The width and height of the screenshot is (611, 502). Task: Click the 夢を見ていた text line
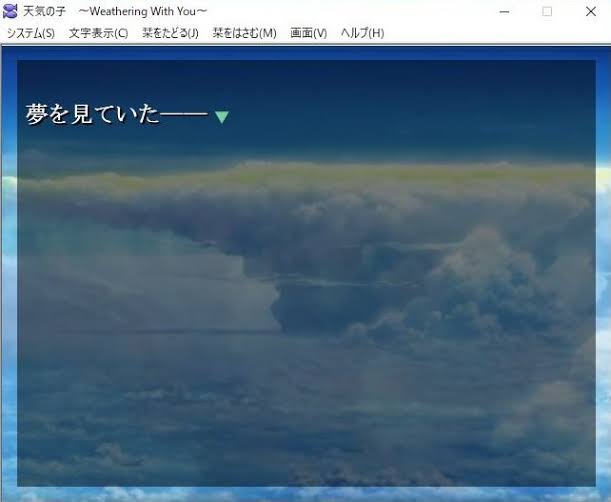click(116, 115)
